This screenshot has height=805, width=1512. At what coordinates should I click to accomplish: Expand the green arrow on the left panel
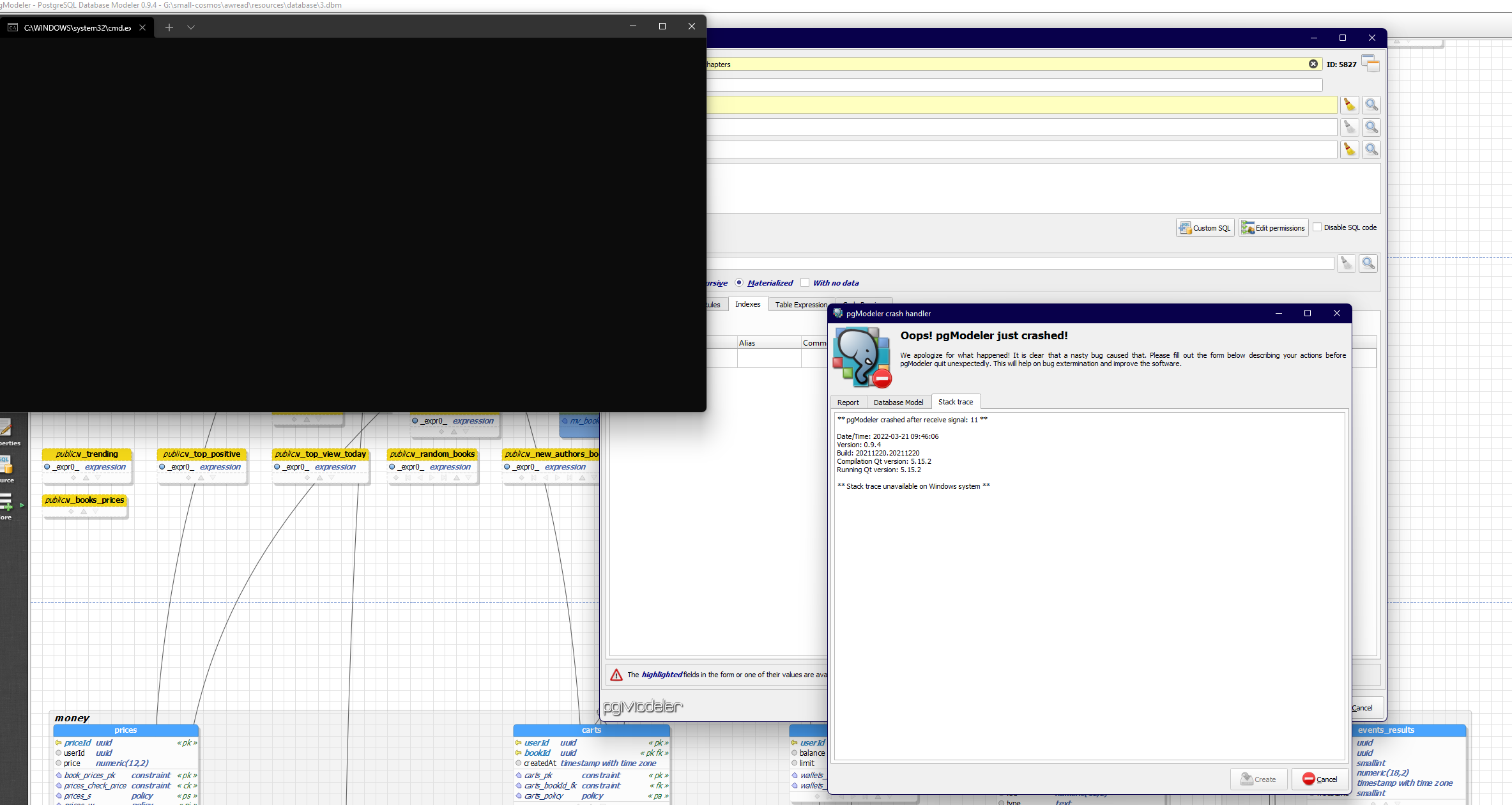(x=21, y=505)
